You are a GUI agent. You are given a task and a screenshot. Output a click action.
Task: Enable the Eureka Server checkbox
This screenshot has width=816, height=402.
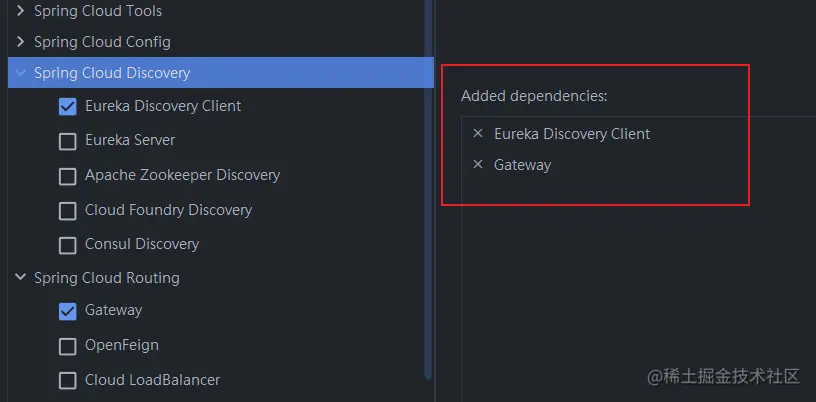(x=68, y=141)
